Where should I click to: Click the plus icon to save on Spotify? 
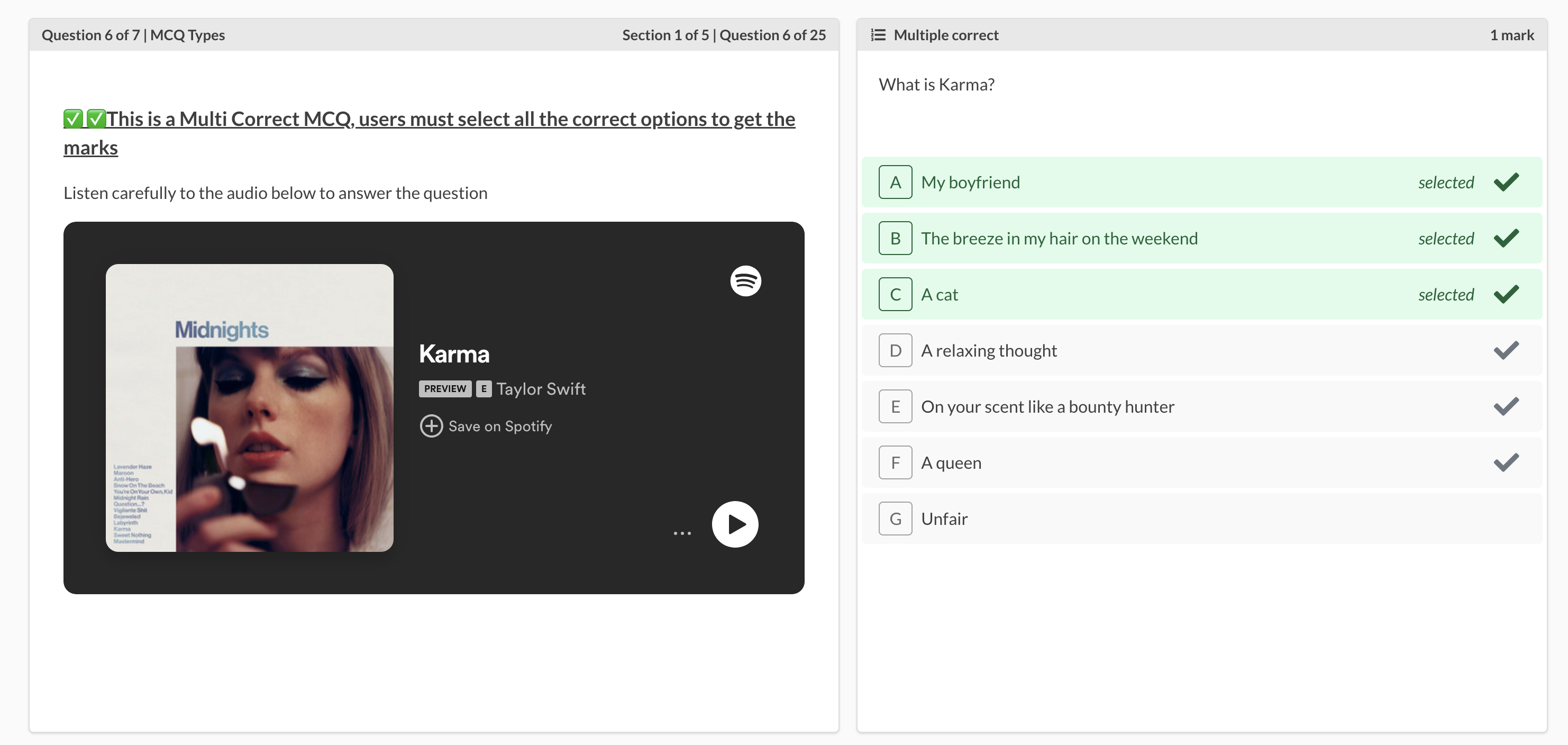[431, 426]
